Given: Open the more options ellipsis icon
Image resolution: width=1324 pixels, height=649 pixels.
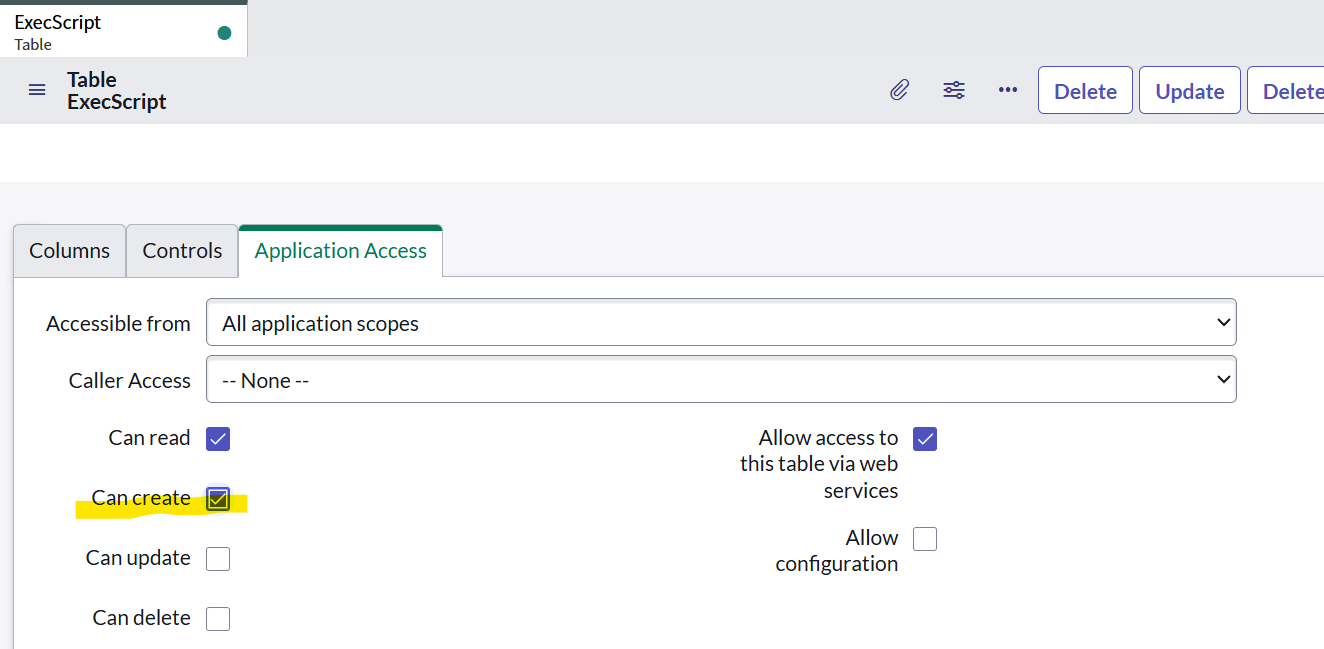Looking at the screenshot, I should coord(1008,90).
